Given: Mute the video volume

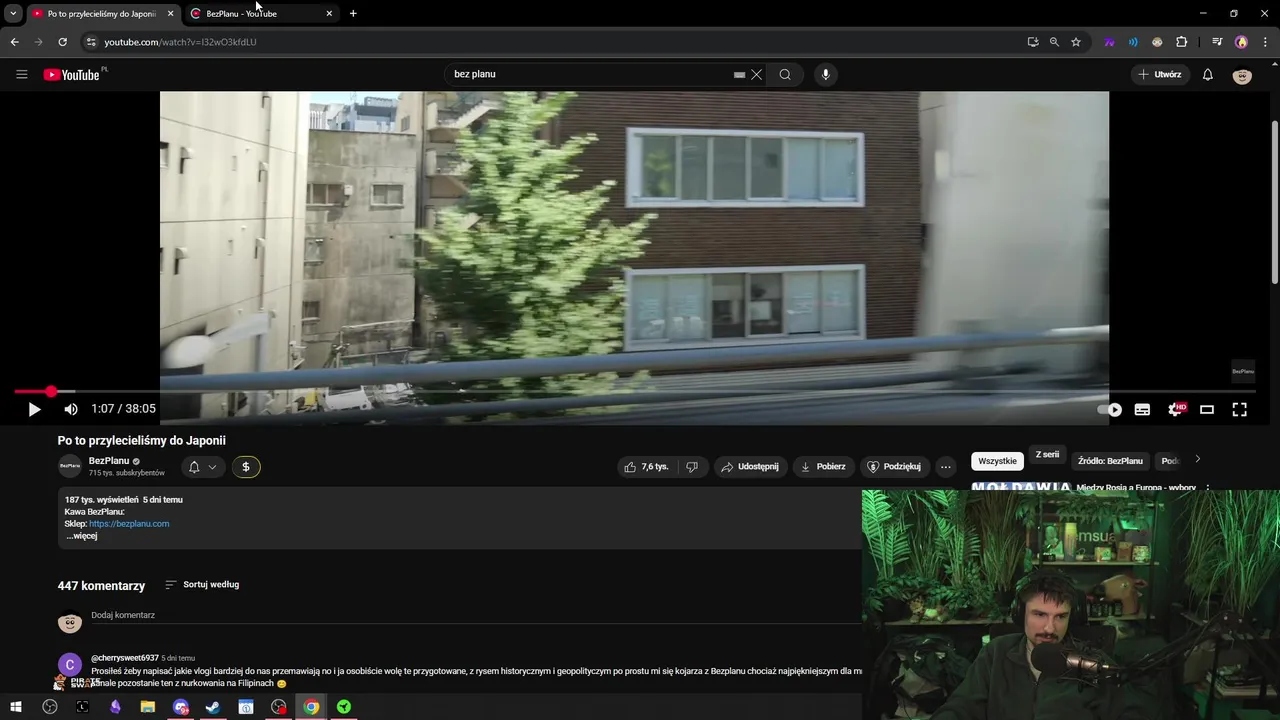Looking at the screenshot, I should pyautogui.click(x=71, y=409).
